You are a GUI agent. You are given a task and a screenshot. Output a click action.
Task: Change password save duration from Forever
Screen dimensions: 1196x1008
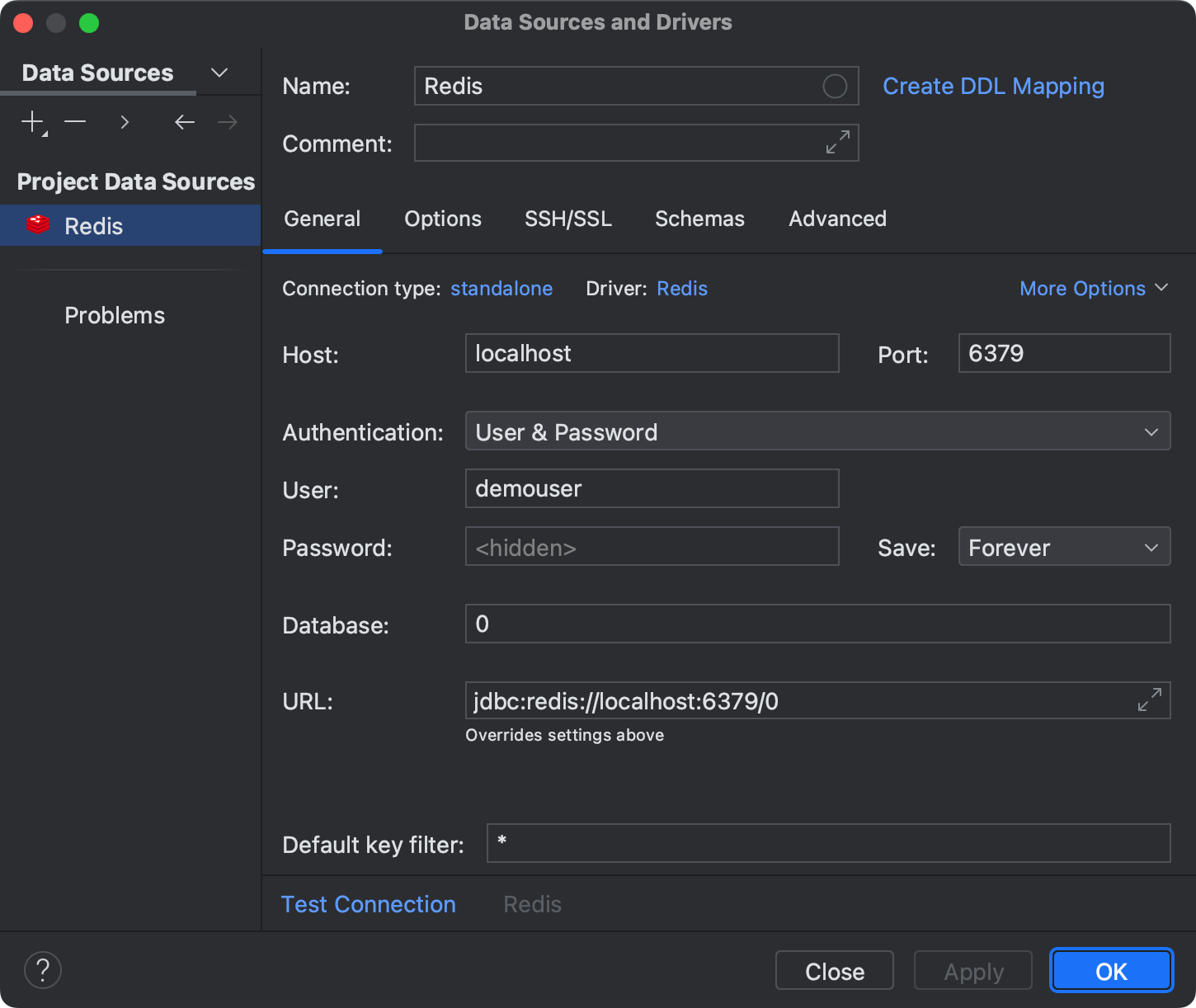click(1151, 546)
